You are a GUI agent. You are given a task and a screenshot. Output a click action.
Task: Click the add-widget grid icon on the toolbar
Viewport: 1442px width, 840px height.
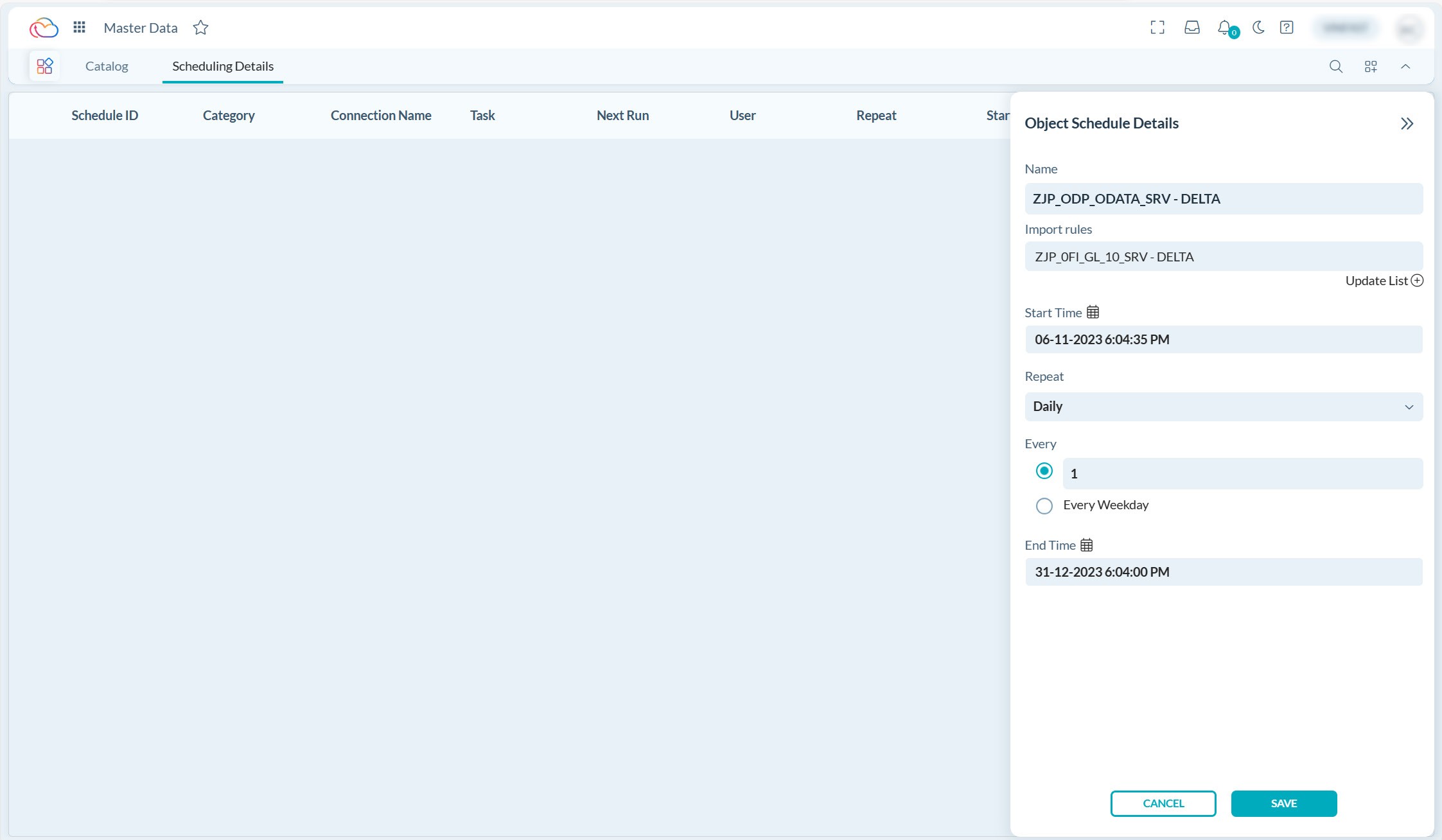(1371, 66)
